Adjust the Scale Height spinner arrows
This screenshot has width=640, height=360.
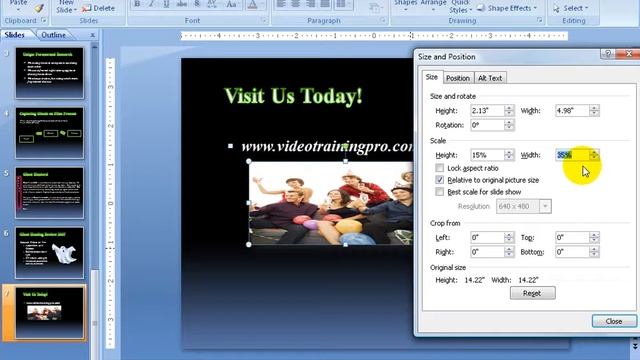tap(509, 155)
